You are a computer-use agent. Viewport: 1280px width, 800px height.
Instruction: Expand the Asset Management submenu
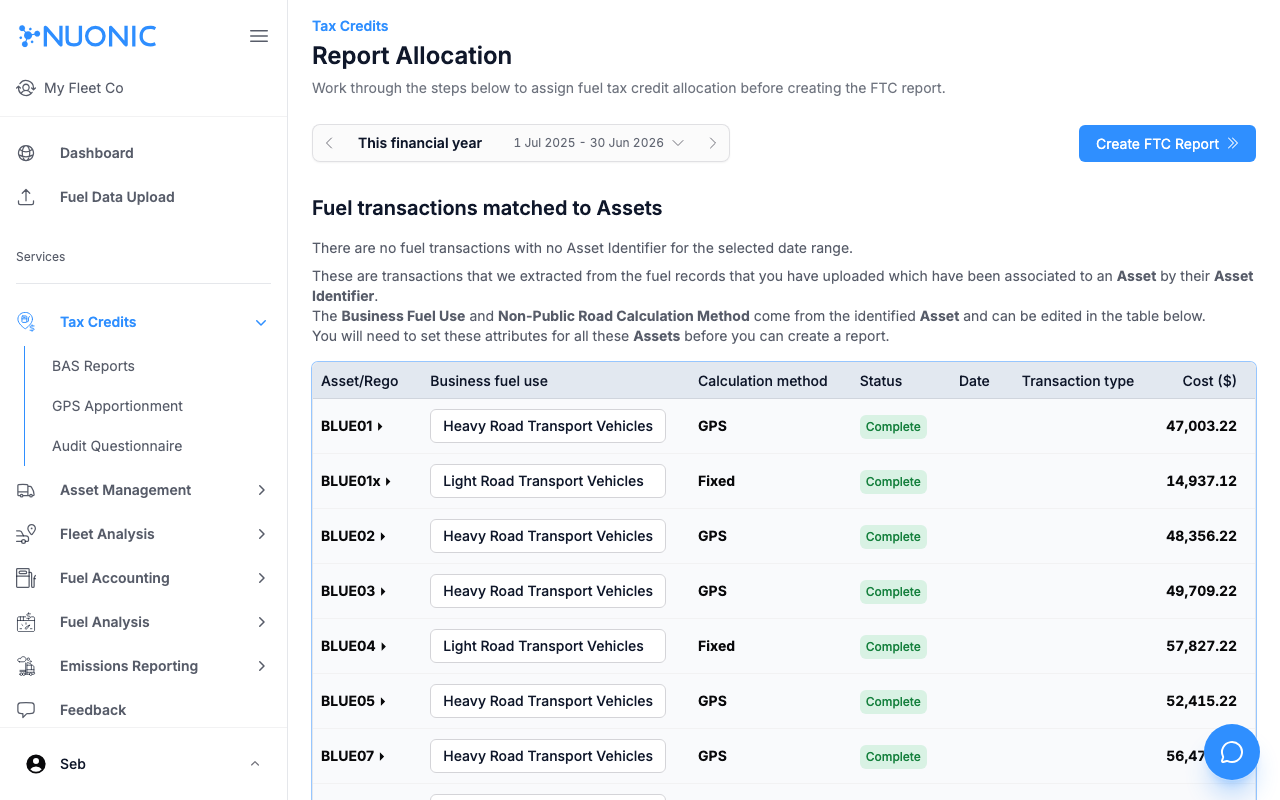click(262, 490)
